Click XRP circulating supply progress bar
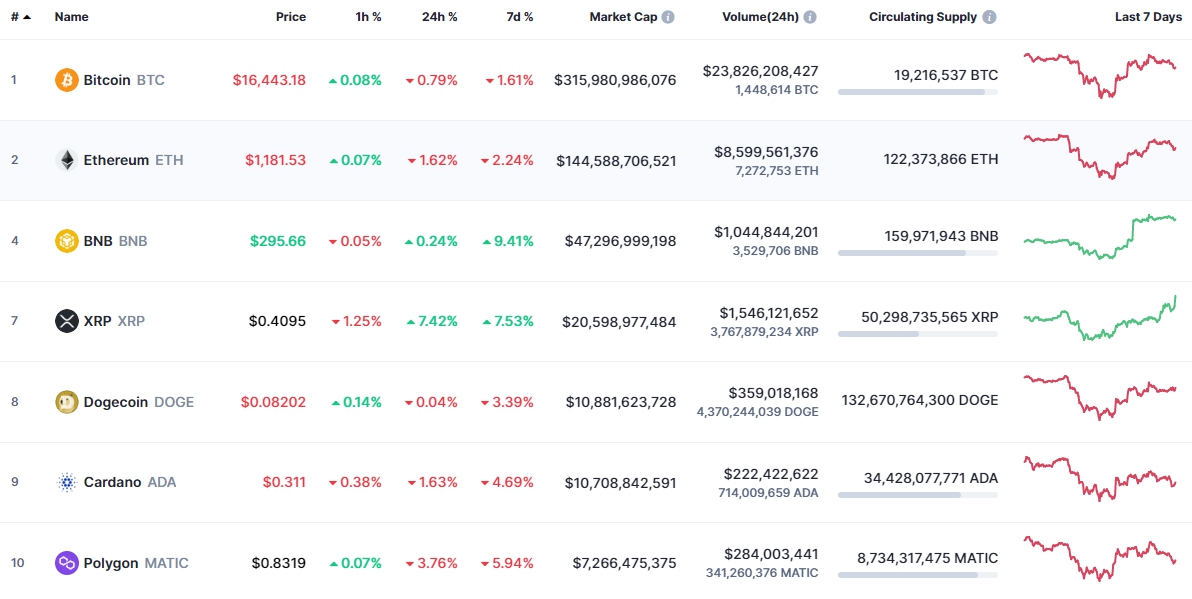Viewport: 1192px width, 599px height. pos(918,334)
